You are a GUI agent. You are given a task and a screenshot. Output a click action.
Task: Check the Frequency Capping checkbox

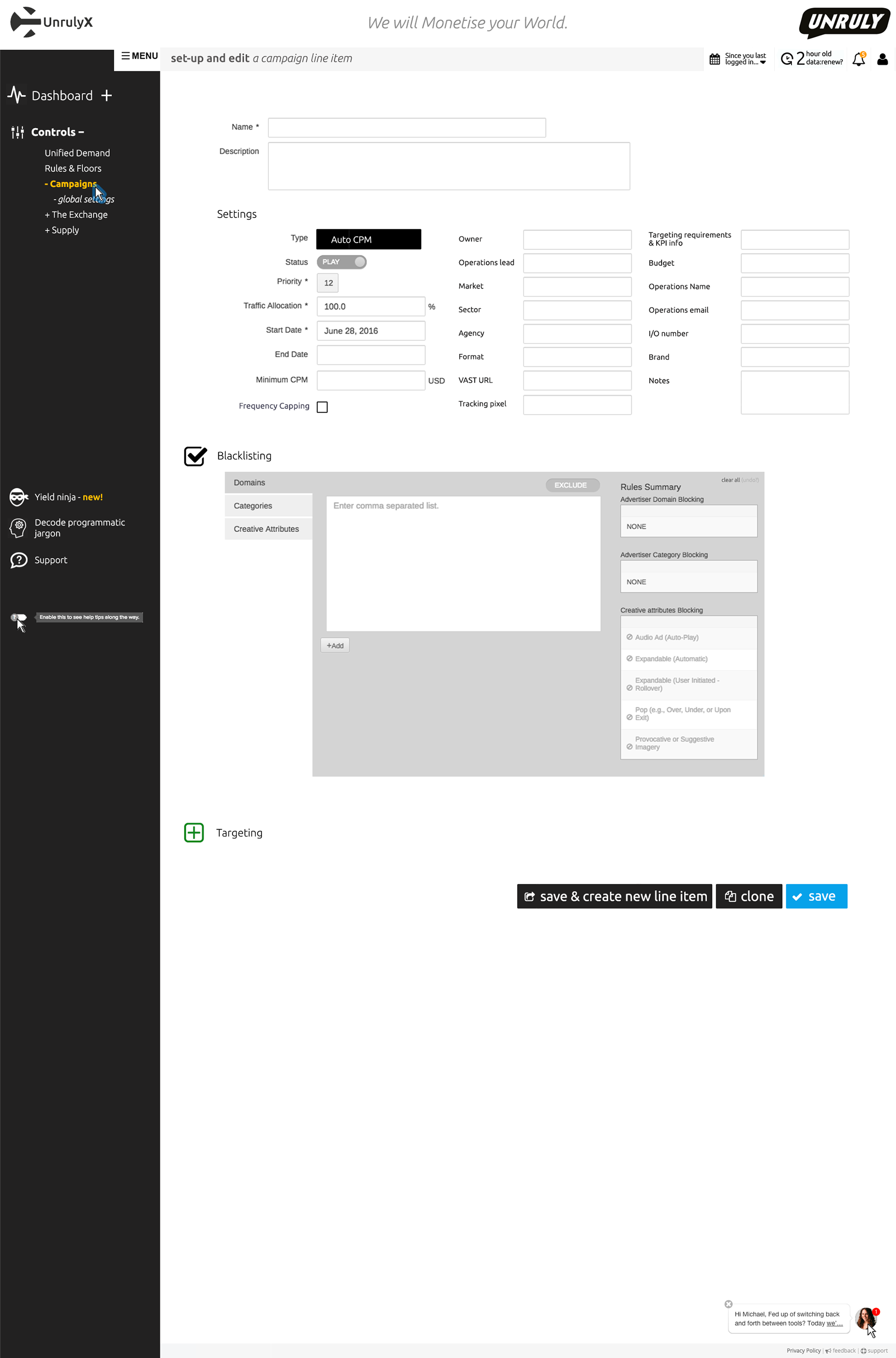tap(322, 407)
